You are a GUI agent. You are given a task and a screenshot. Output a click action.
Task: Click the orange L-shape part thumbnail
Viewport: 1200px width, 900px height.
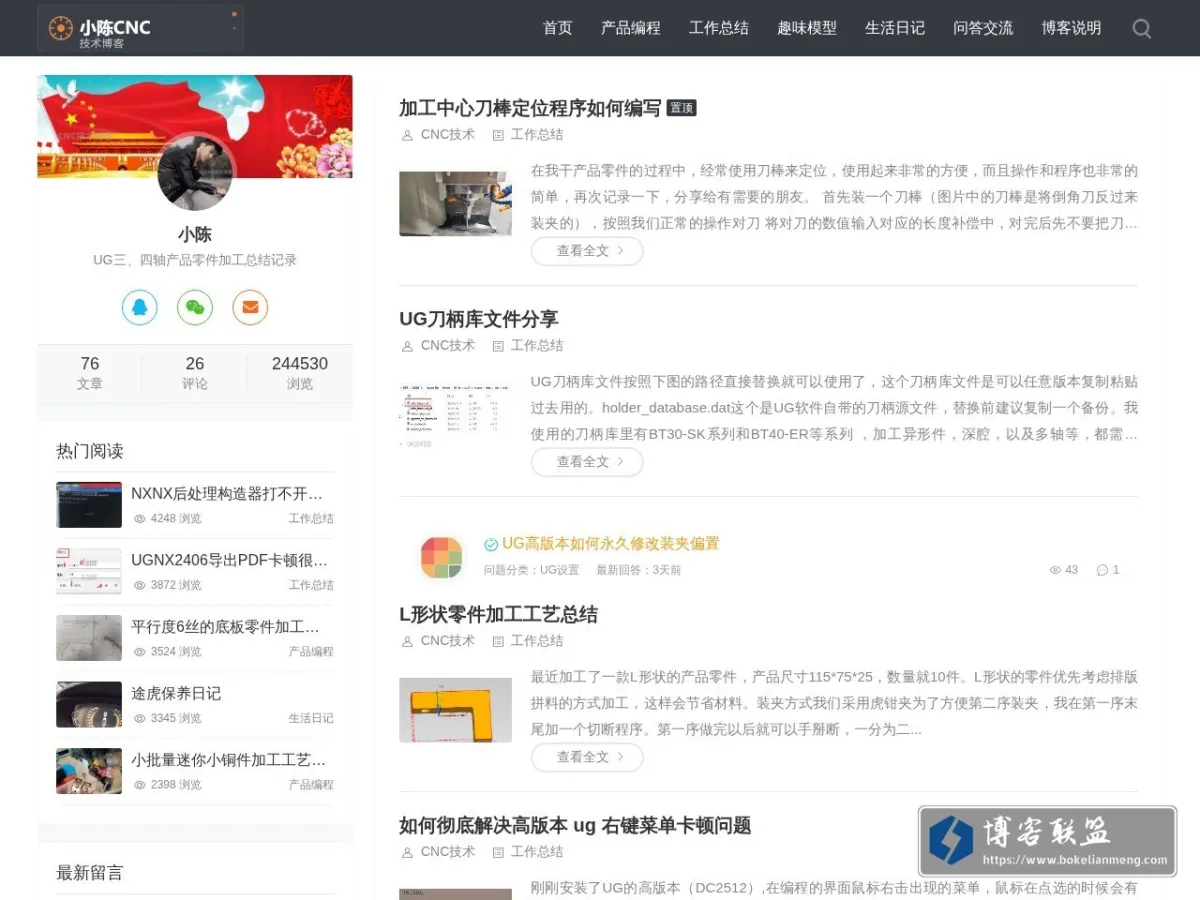pyautogui.click(x=455, y=710)
